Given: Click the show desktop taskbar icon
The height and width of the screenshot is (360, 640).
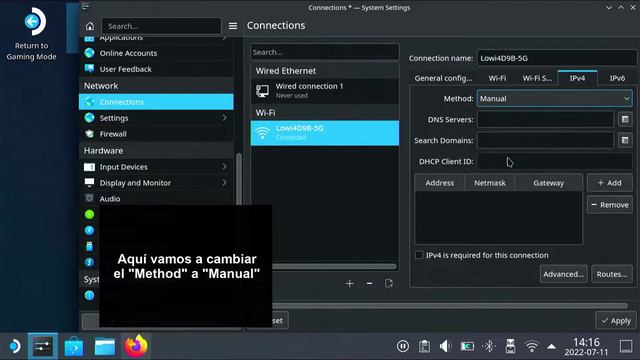Looking at the screenshot, I should coord(626,347).
